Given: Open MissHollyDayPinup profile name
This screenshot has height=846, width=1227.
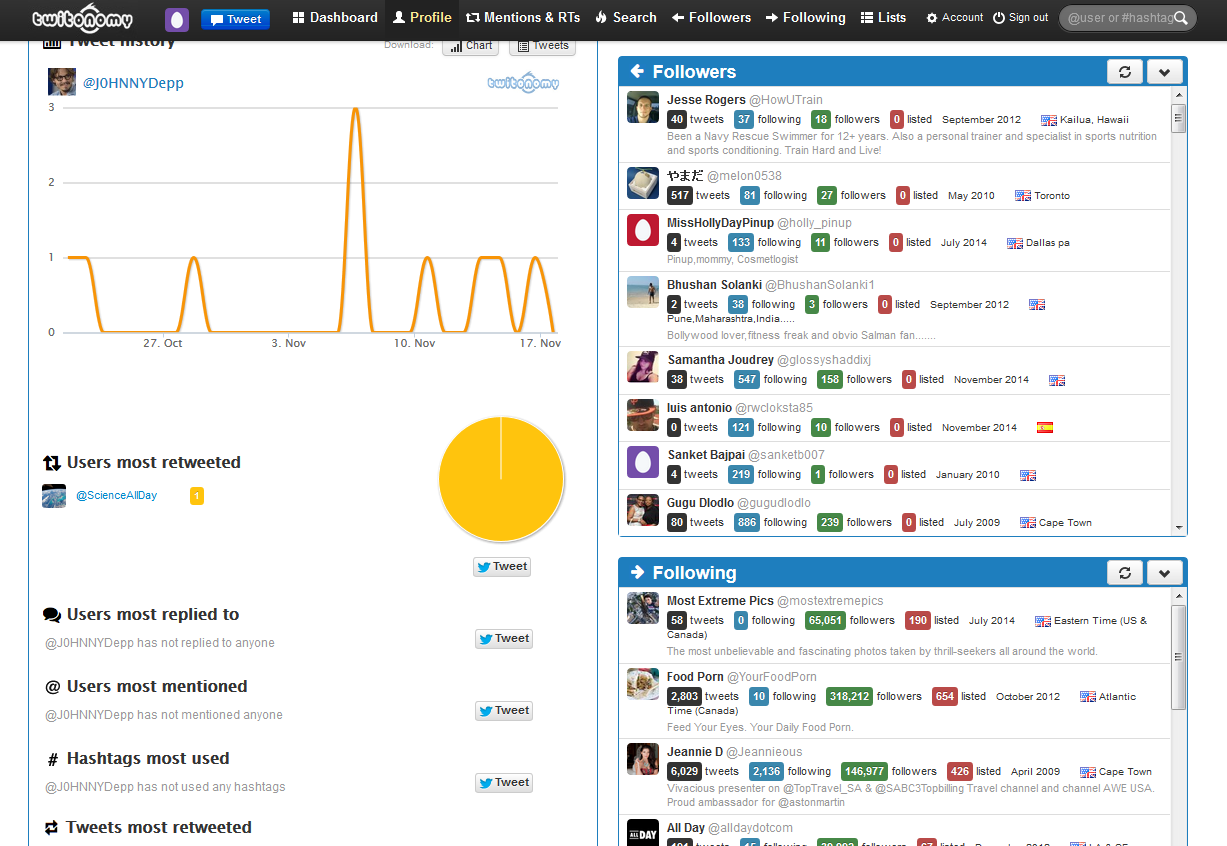Looking at the screenshot, I should tap(720, 223).
